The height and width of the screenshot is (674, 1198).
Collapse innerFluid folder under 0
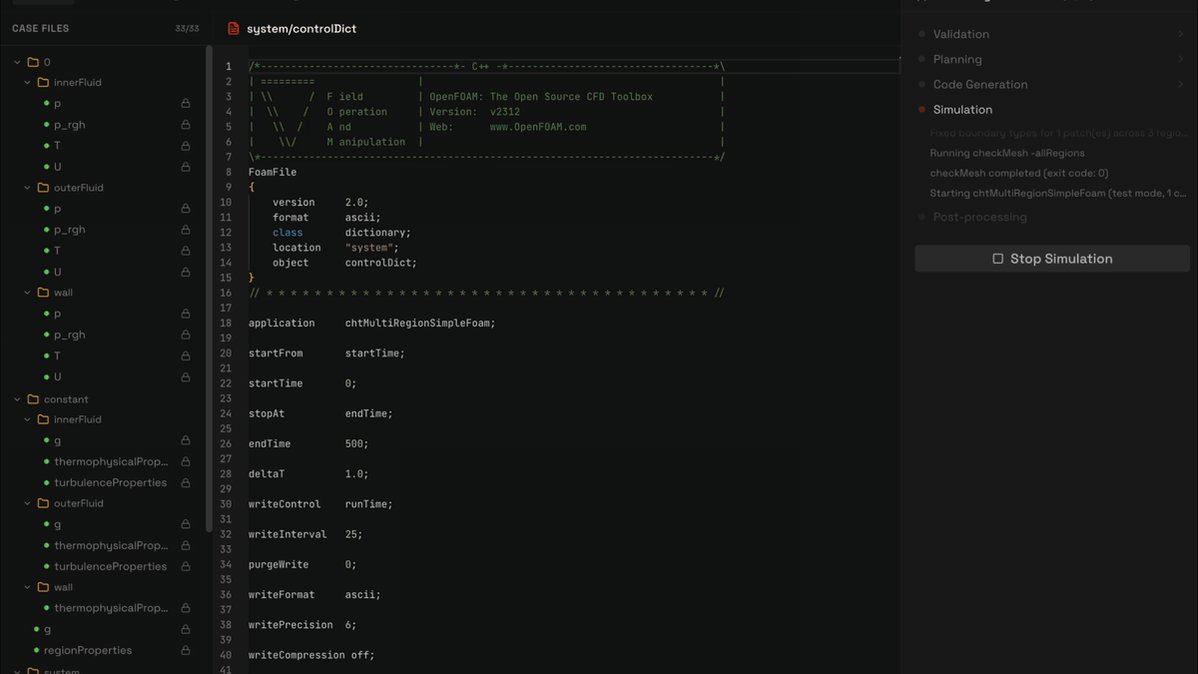coord(28,83)
